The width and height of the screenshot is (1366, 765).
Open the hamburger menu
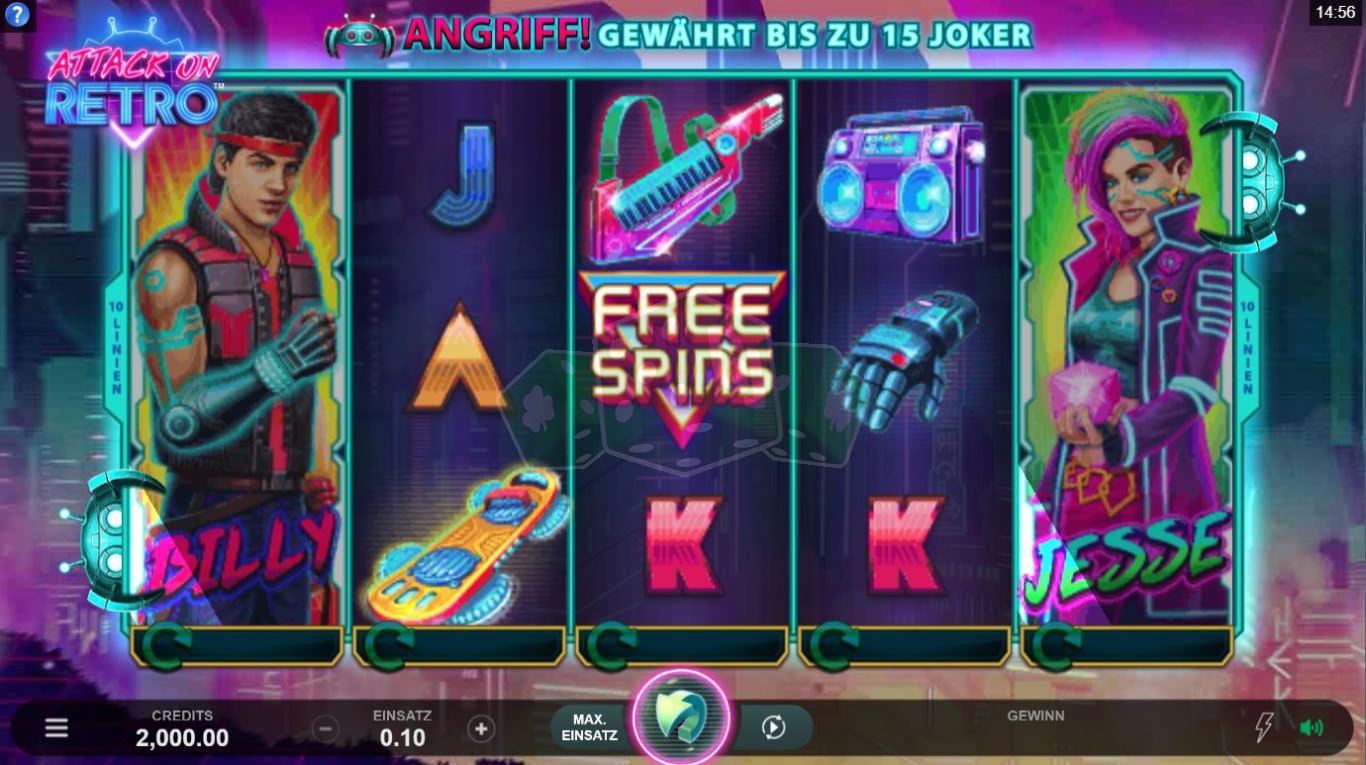tap(57, 728)
